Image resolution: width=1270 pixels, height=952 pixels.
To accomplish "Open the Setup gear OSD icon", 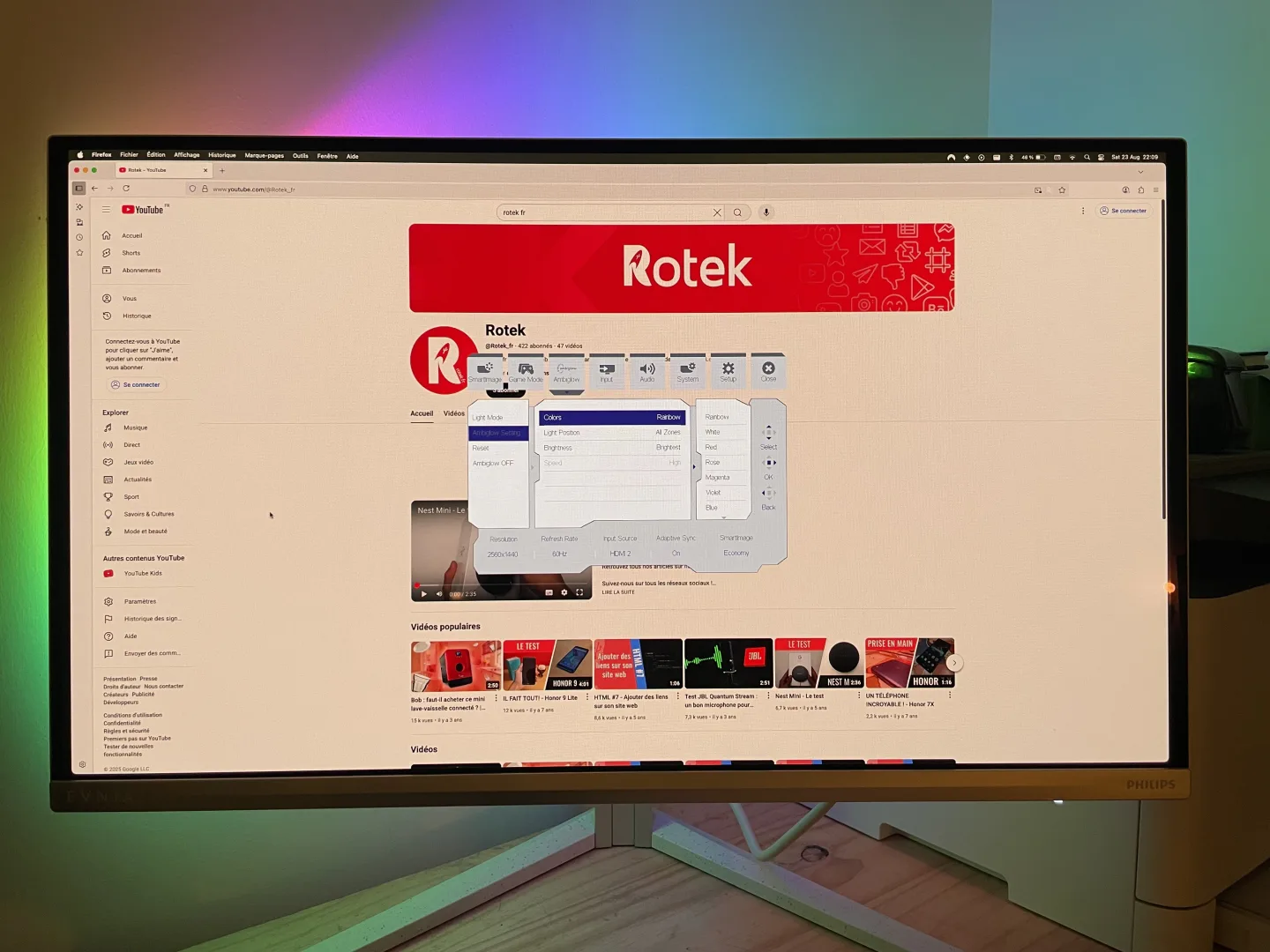I will click(728, 371).
